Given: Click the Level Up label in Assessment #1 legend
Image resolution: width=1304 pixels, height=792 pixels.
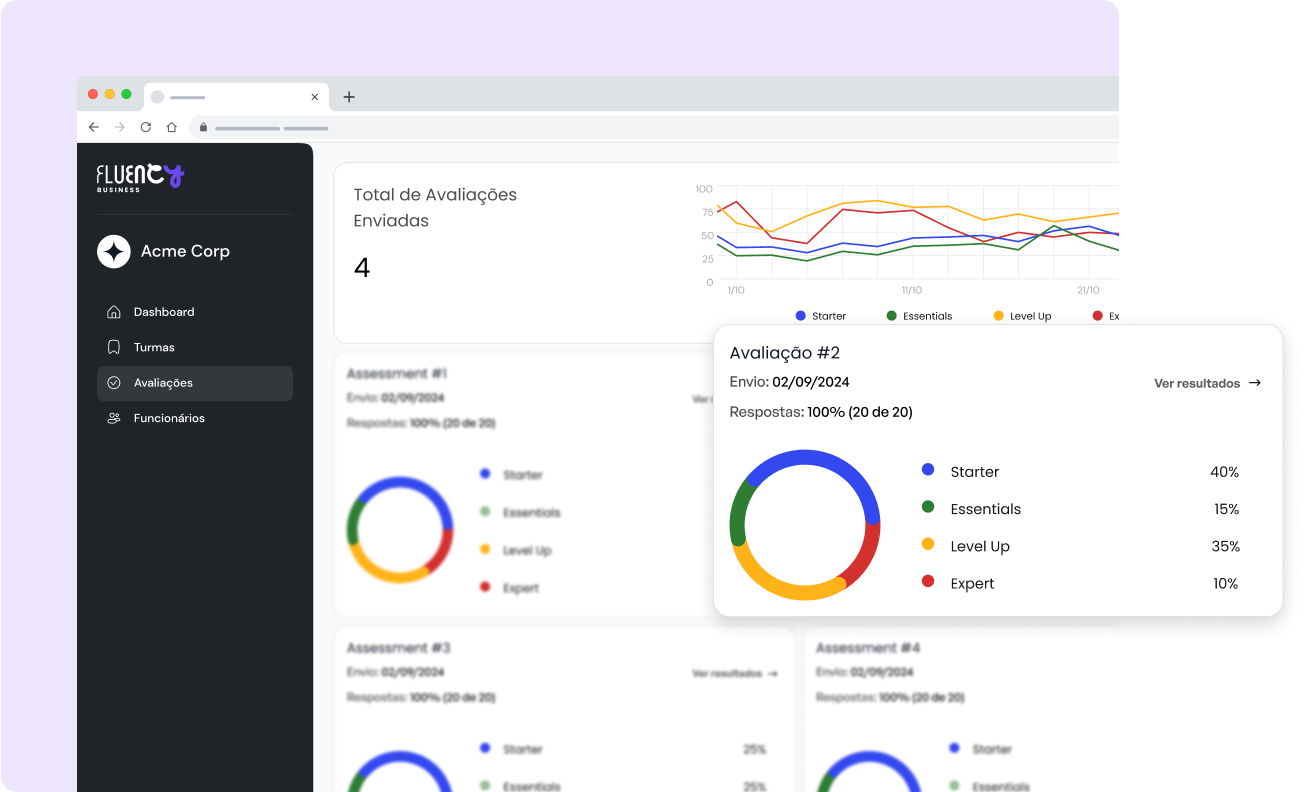Looking at the screenshot, I should click(527, 550).
